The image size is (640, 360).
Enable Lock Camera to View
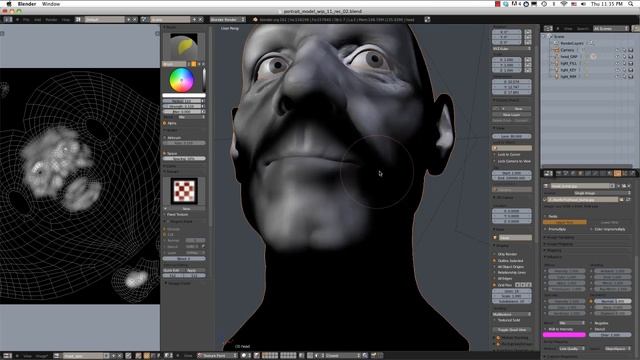(495, 161)
